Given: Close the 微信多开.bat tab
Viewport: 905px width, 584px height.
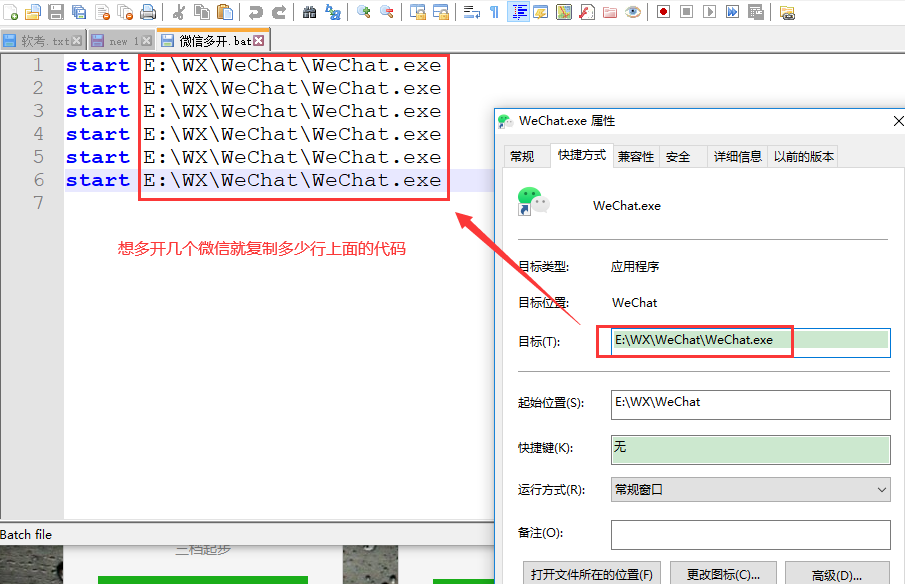Looking at the screenshot, I should pos(259,40).
